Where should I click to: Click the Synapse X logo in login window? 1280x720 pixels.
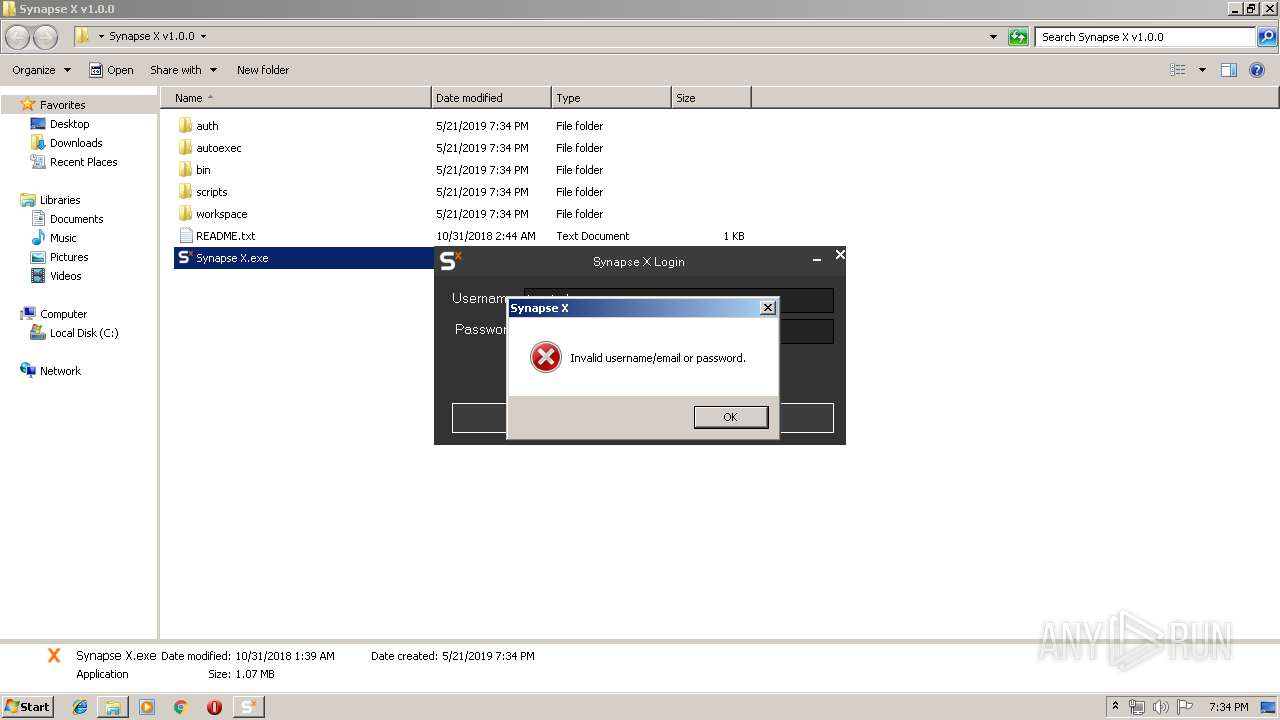[x=451, y=260]
